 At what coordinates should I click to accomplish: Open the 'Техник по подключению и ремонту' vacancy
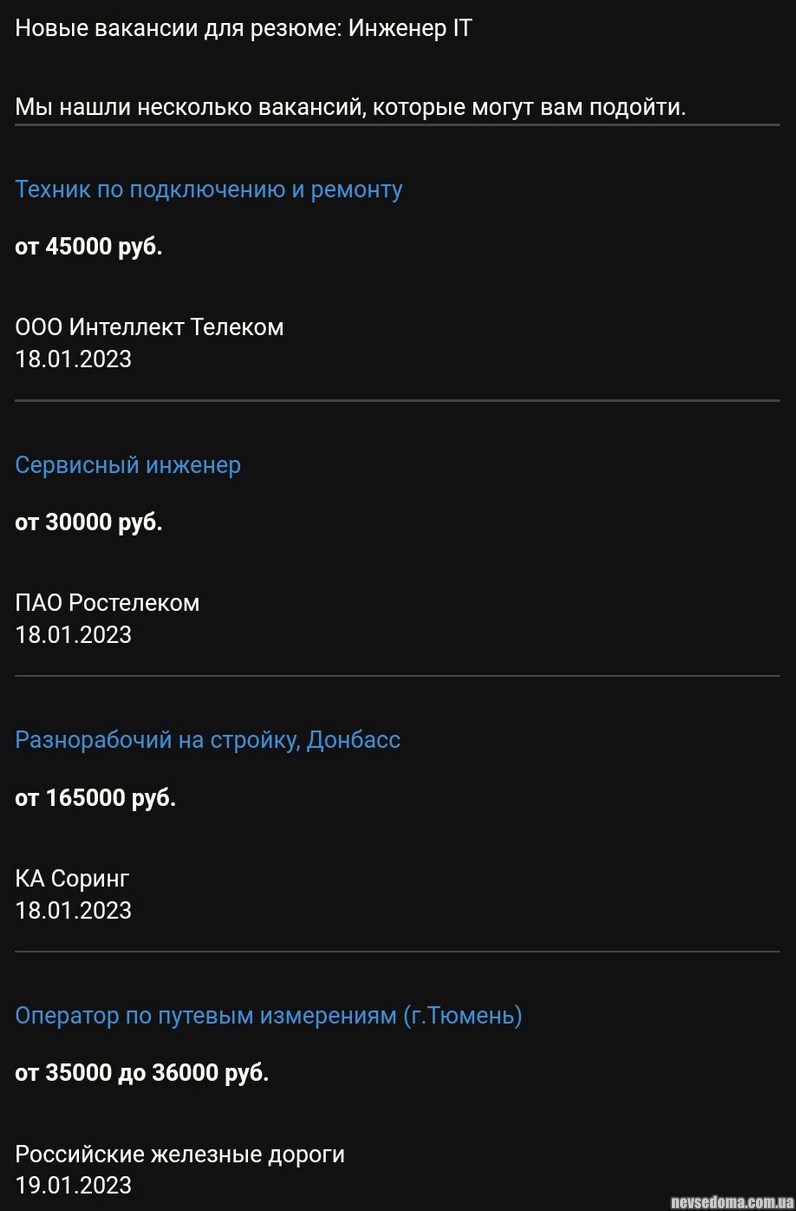[x=208, y=190]
